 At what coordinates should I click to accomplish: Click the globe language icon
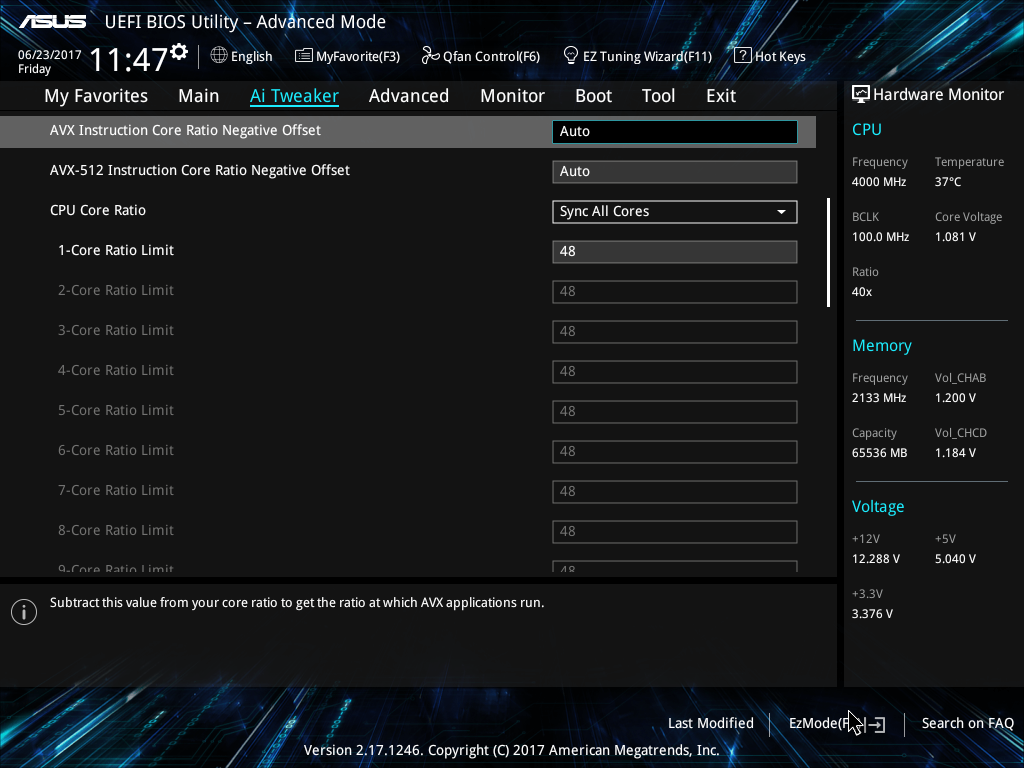coord(219,55)
